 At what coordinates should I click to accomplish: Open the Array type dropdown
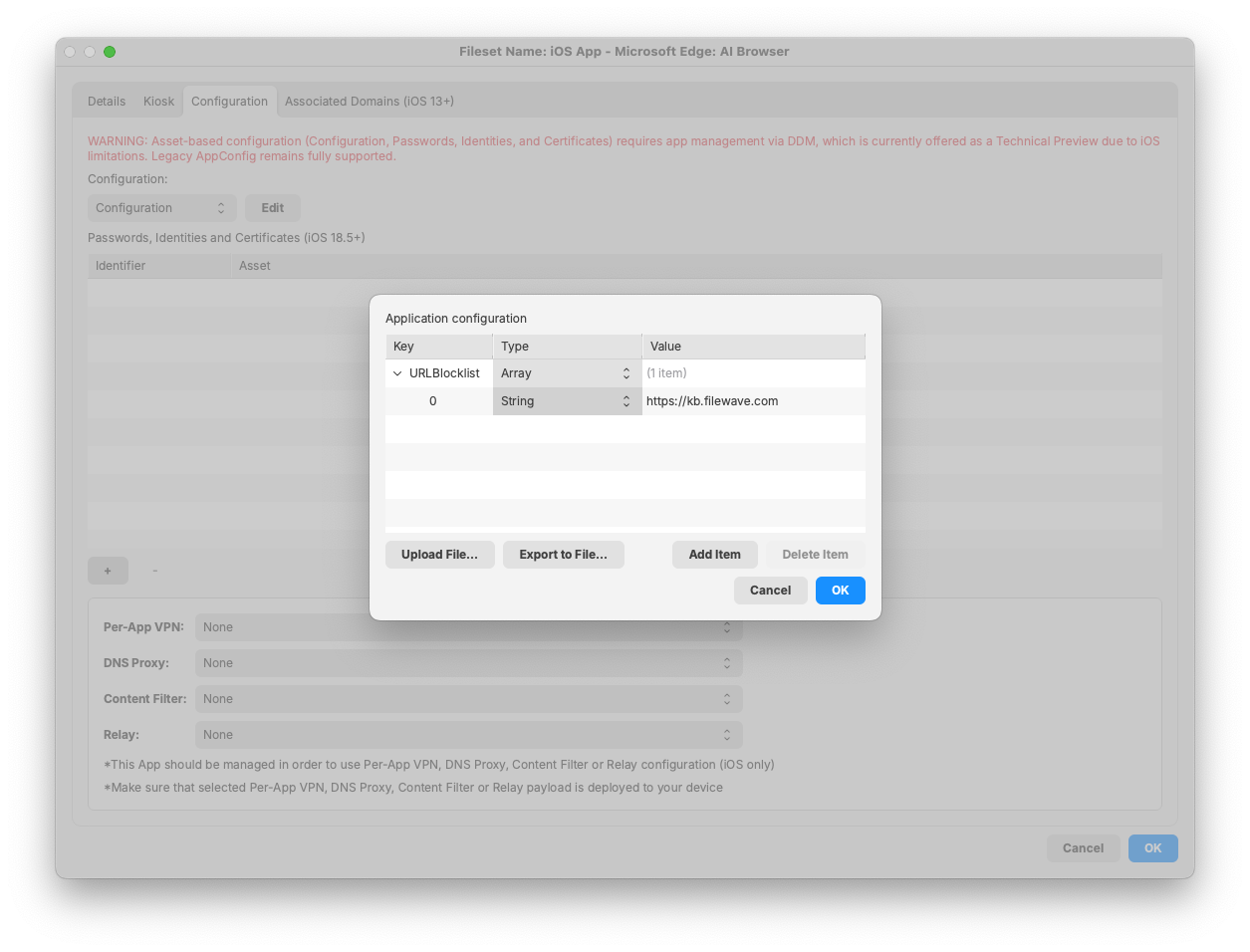pyautogui.click(x=566, y=373)
